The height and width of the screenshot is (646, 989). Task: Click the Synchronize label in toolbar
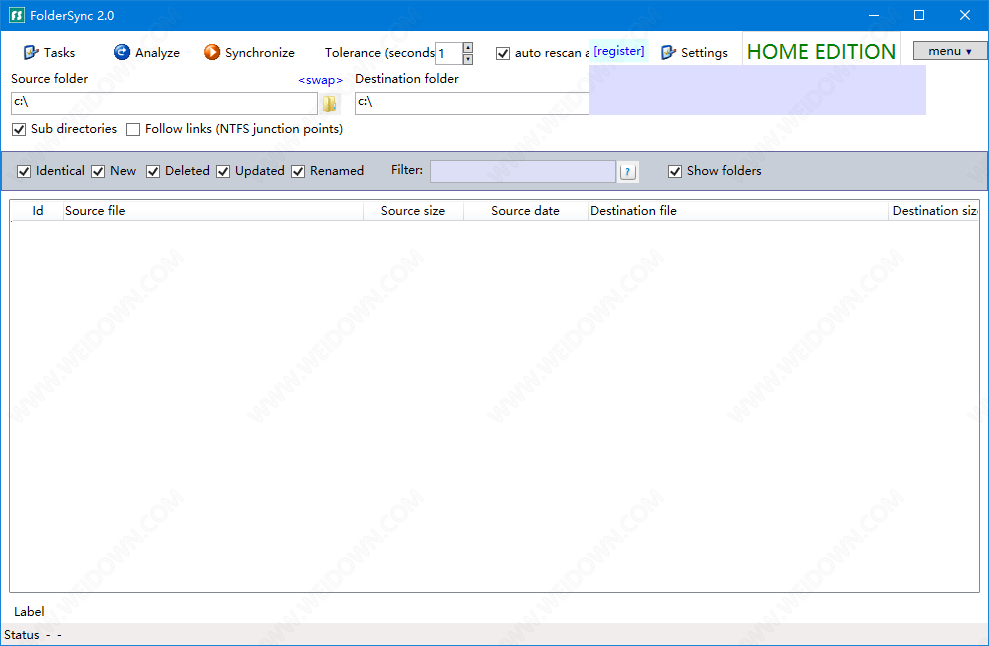click(260, 52)
